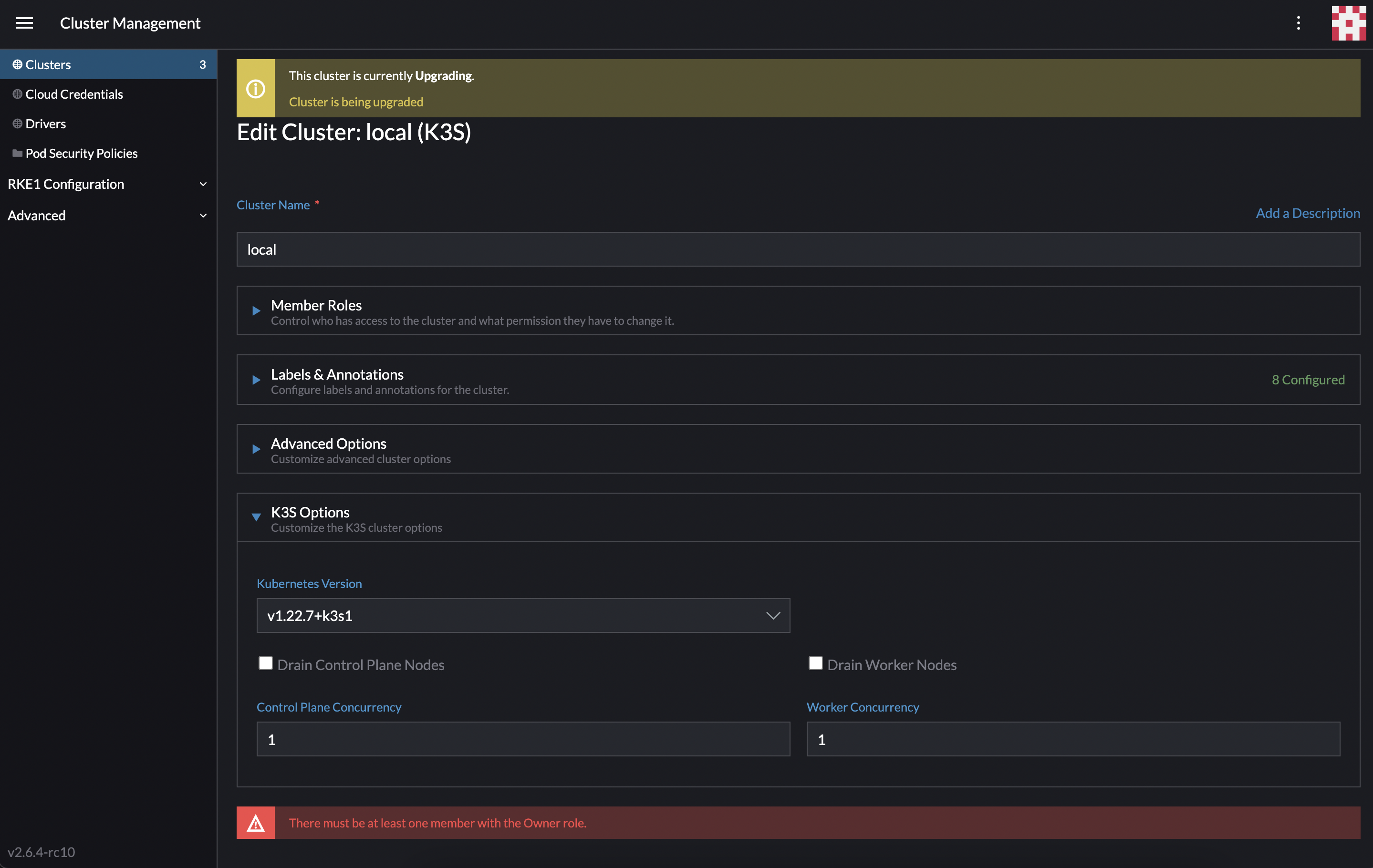Viewport: 1373px width, 868px height.
Task: Expand the RKE1 Configuration section
Action: pos(65,184)
